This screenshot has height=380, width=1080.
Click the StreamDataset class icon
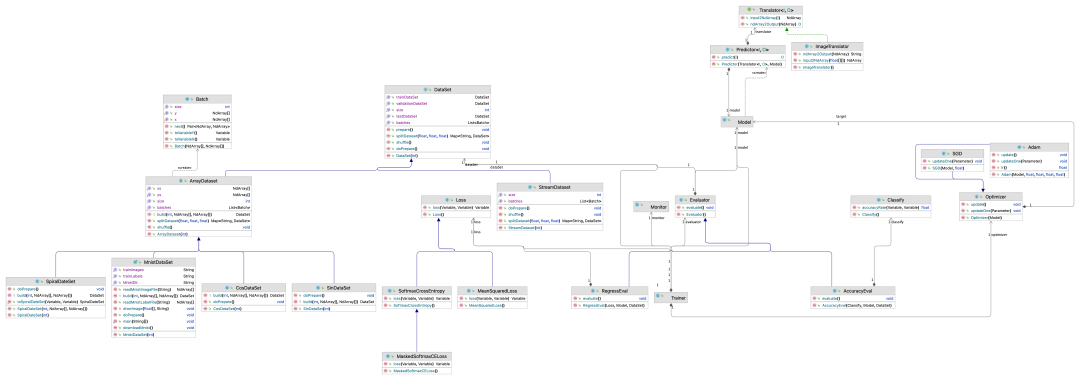point(530,187)
